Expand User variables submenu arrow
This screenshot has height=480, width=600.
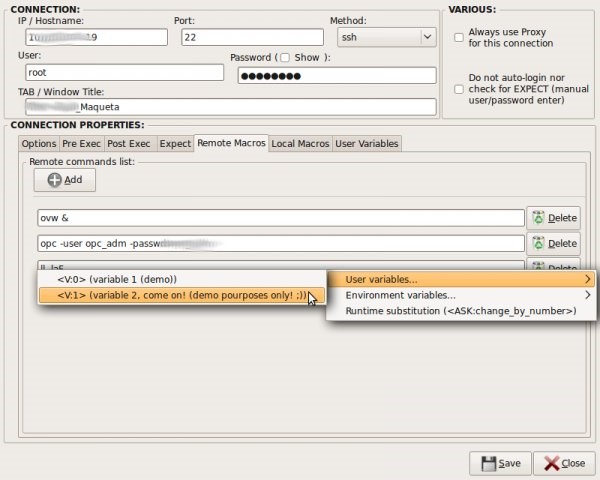click(x=588, y=279)
